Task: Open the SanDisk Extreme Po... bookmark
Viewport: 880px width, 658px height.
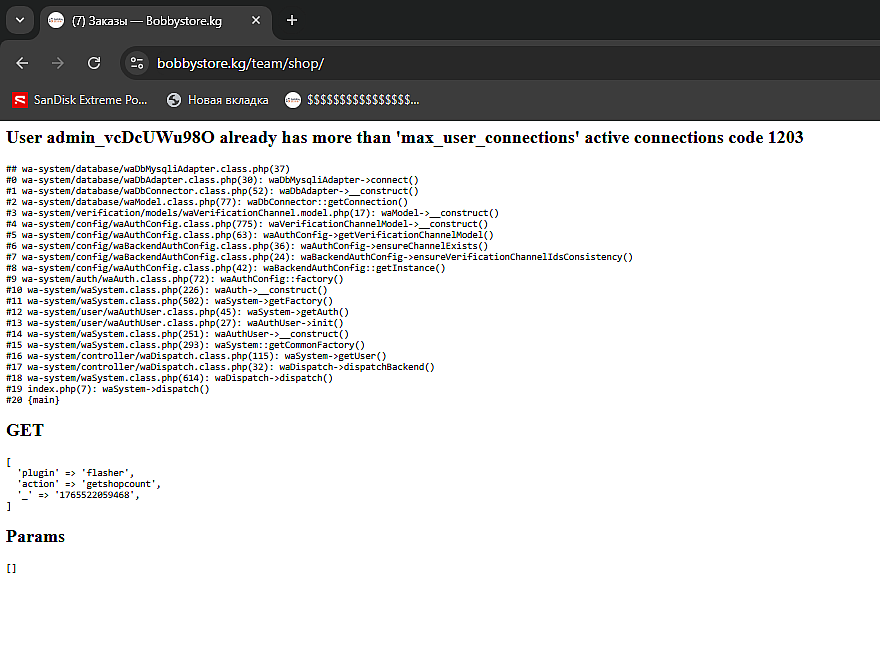Action: (89, 100)
